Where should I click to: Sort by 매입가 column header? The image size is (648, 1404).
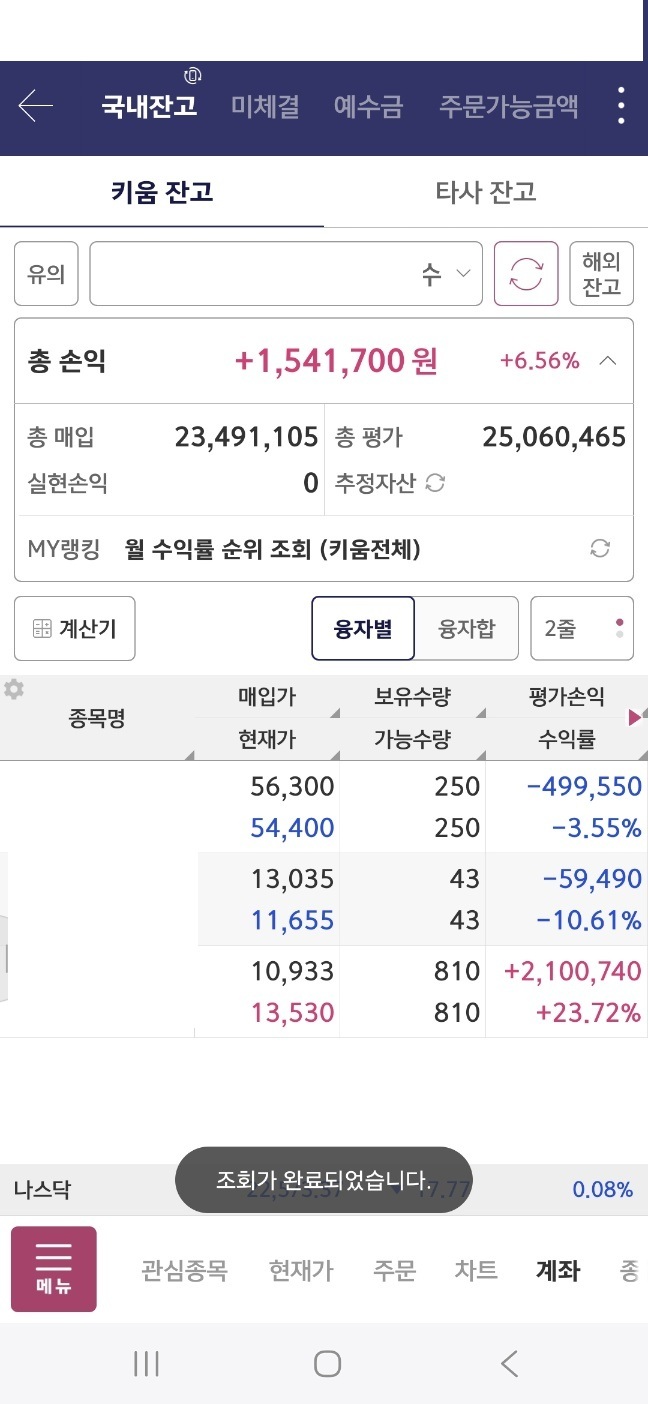267,697
